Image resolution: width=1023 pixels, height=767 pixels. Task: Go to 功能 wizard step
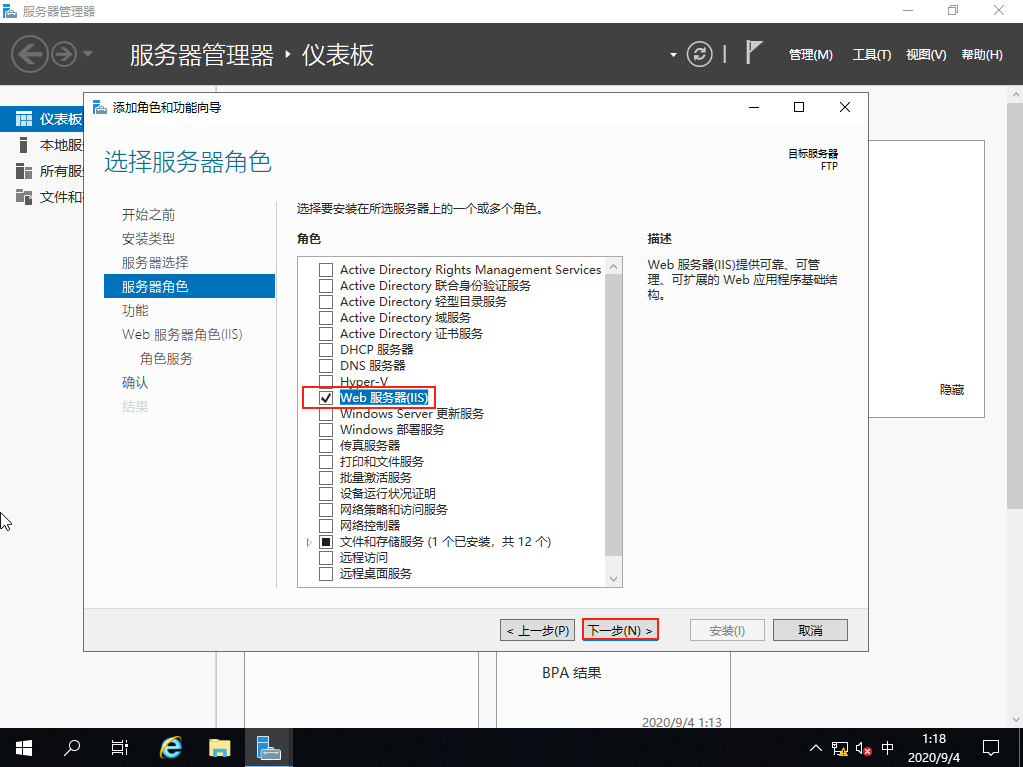tap(135, 310)
